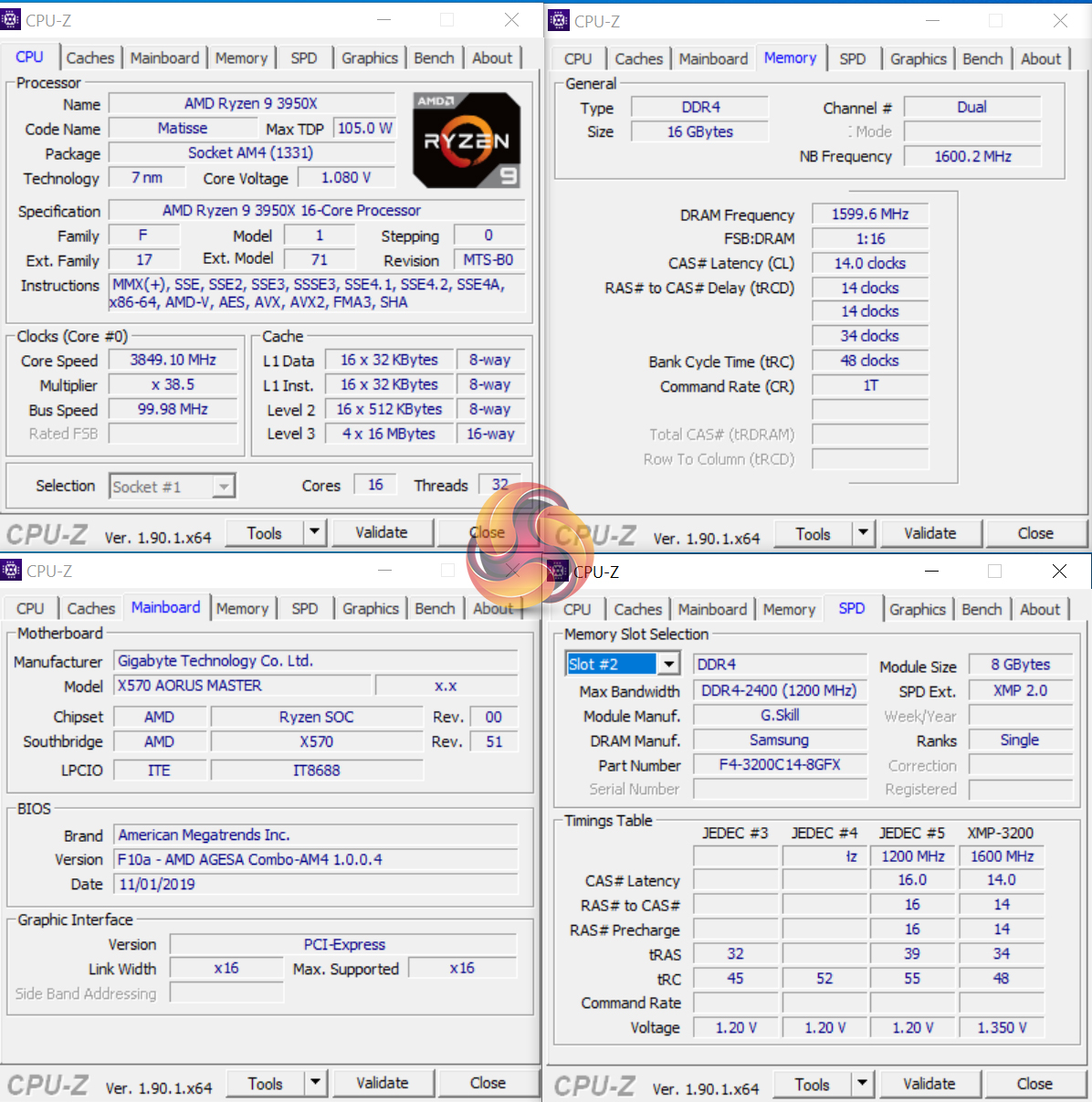Select the Bench tab in the SPD window
Screen dimensions: 1092x1102
tap(982, 609)
